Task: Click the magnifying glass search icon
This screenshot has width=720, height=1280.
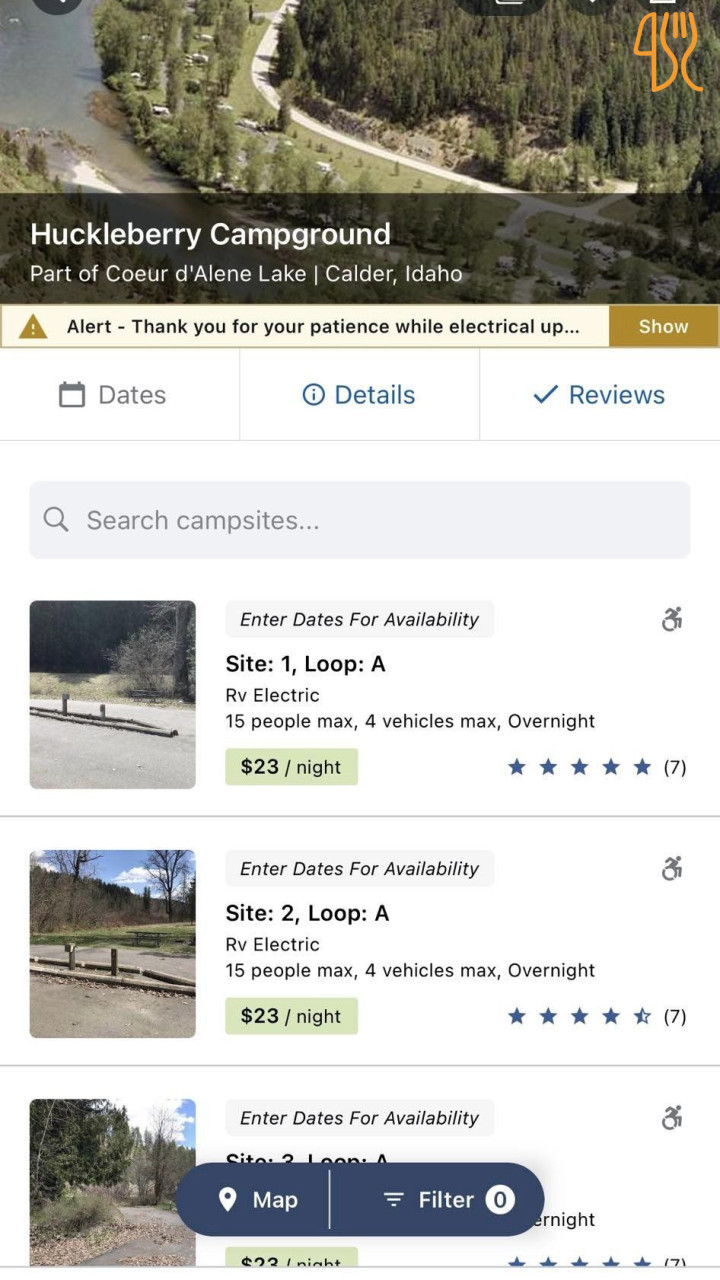Action: (x=56, y=520)
